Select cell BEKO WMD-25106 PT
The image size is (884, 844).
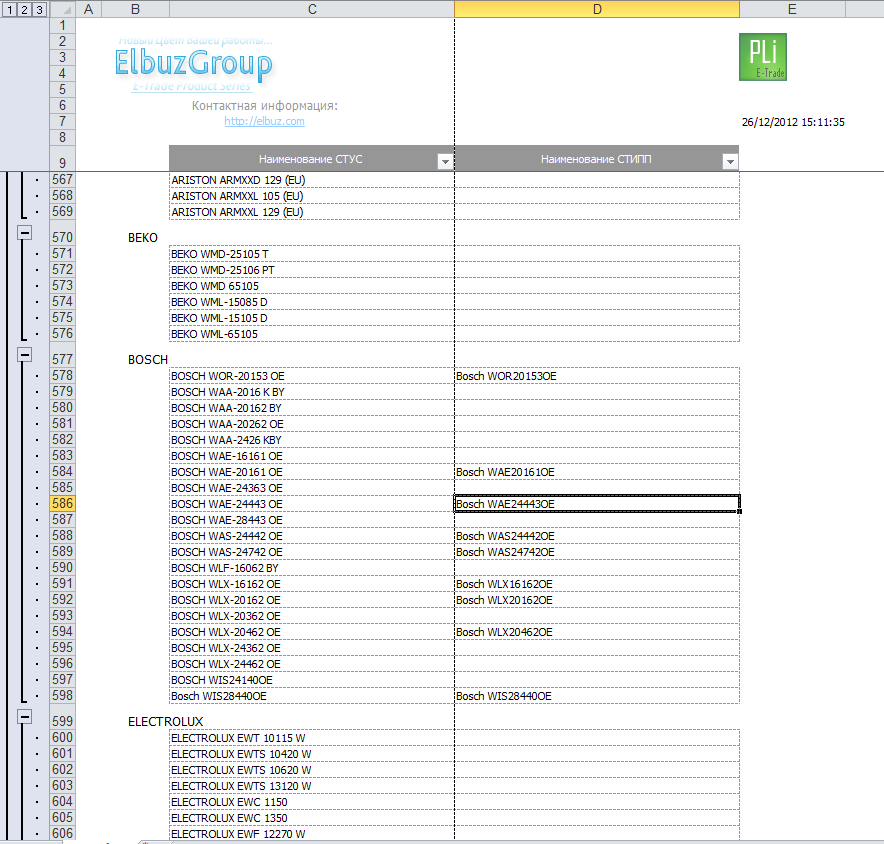pos(312,270)
